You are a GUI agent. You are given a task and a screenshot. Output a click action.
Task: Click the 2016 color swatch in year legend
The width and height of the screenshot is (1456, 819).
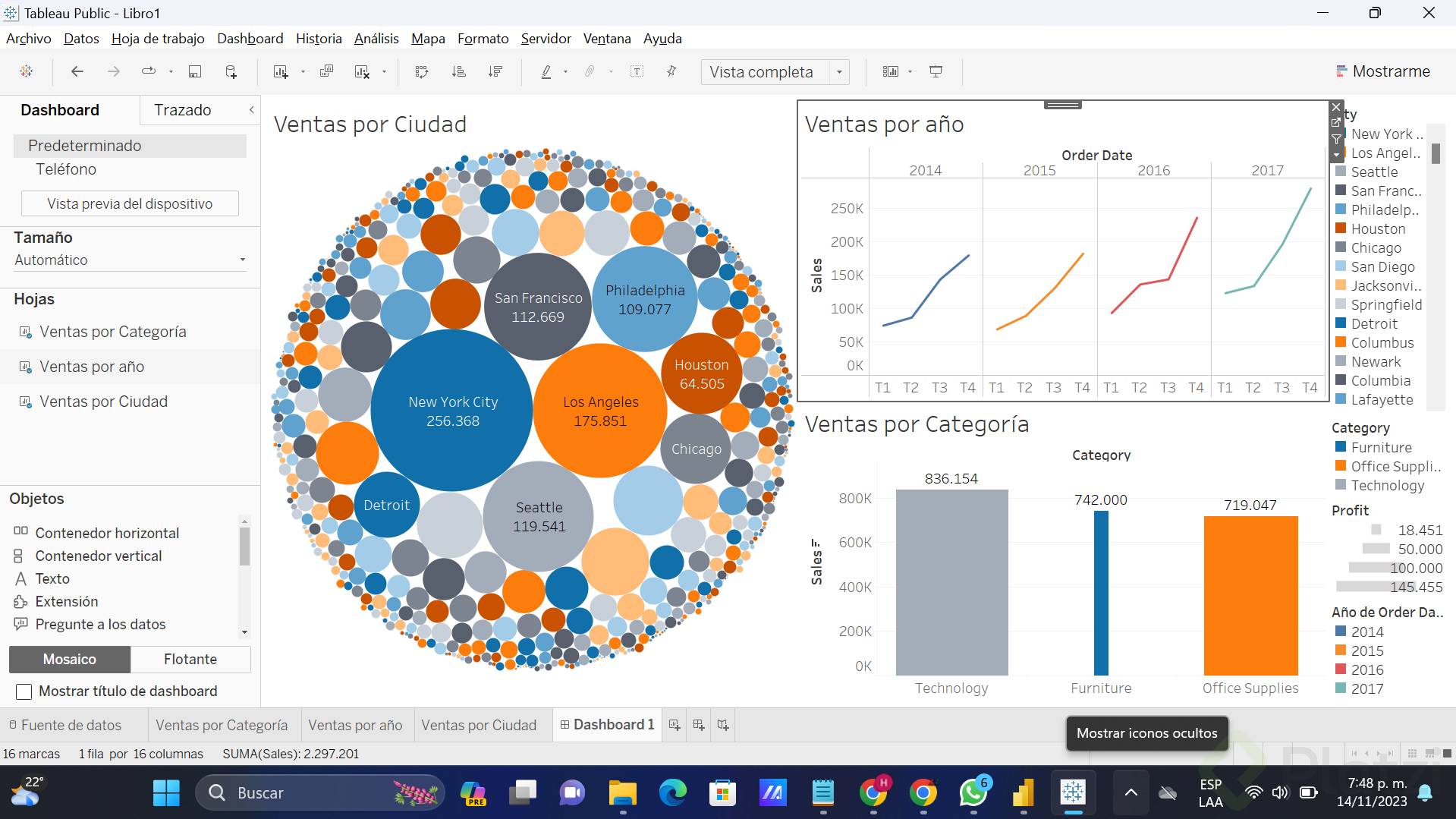(1340, 669)
